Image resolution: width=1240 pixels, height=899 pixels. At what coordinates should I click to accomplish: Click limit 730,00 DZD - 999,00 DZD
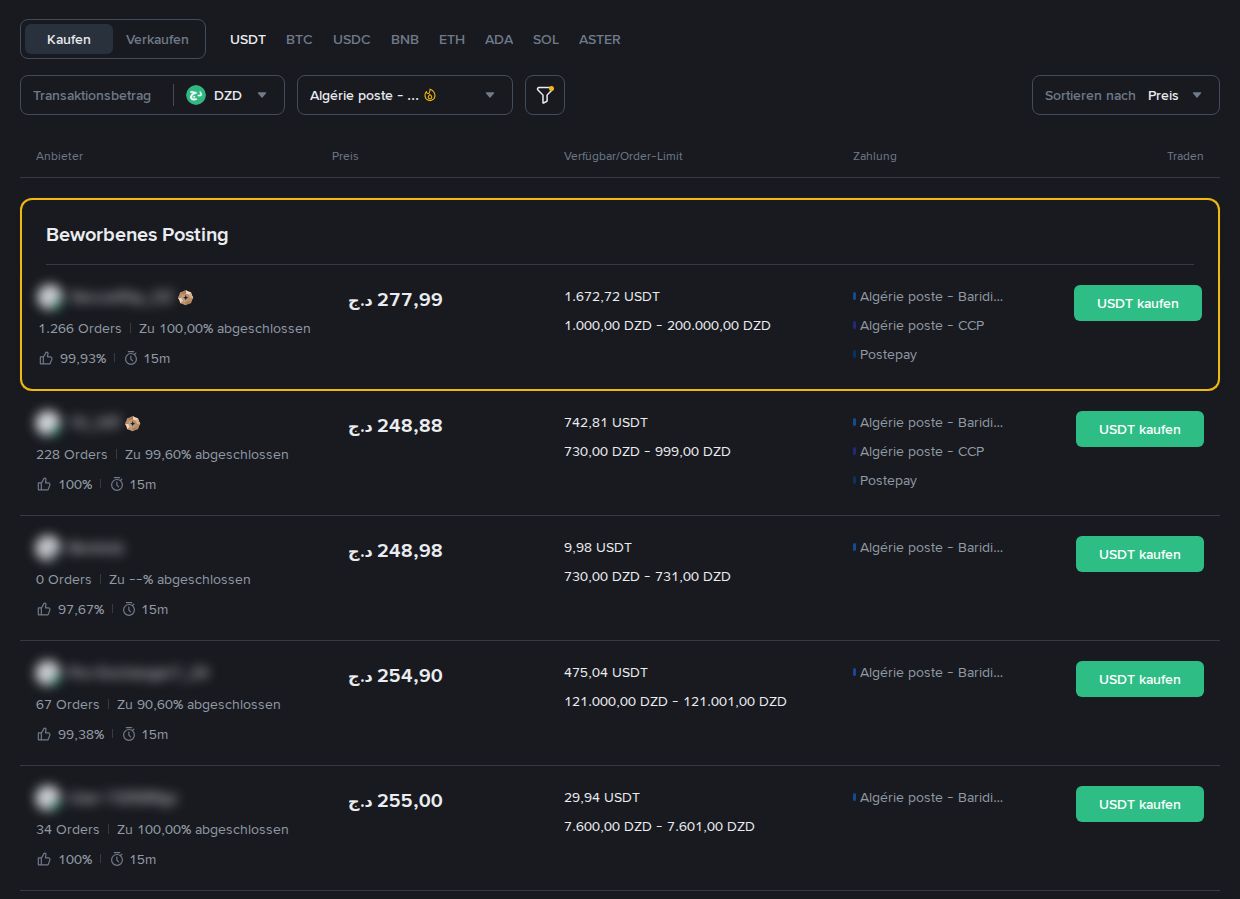pyautogui.click(x=647, y=452)
